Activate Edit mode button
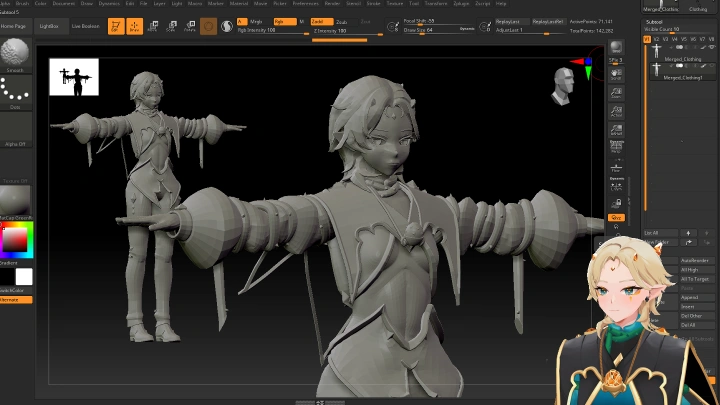The width and height of the screenshot is (720, 405). pyautogui.click(x=116, y=26)
